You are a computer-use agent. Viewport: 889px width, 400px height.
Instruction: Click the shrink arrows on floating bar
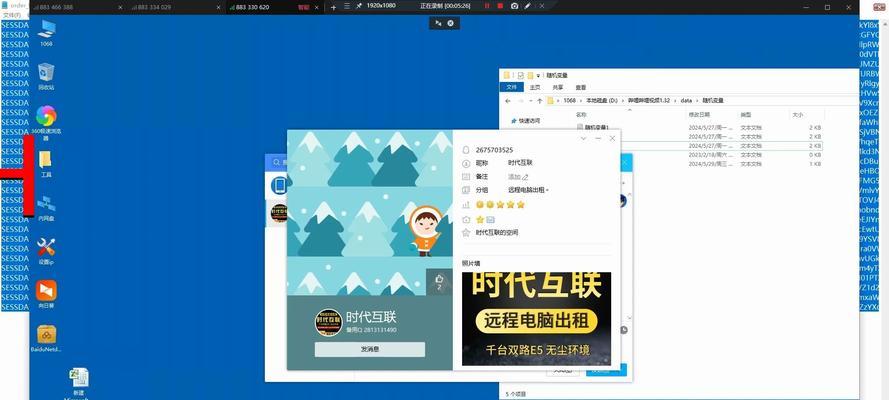(x=438, y=23)
